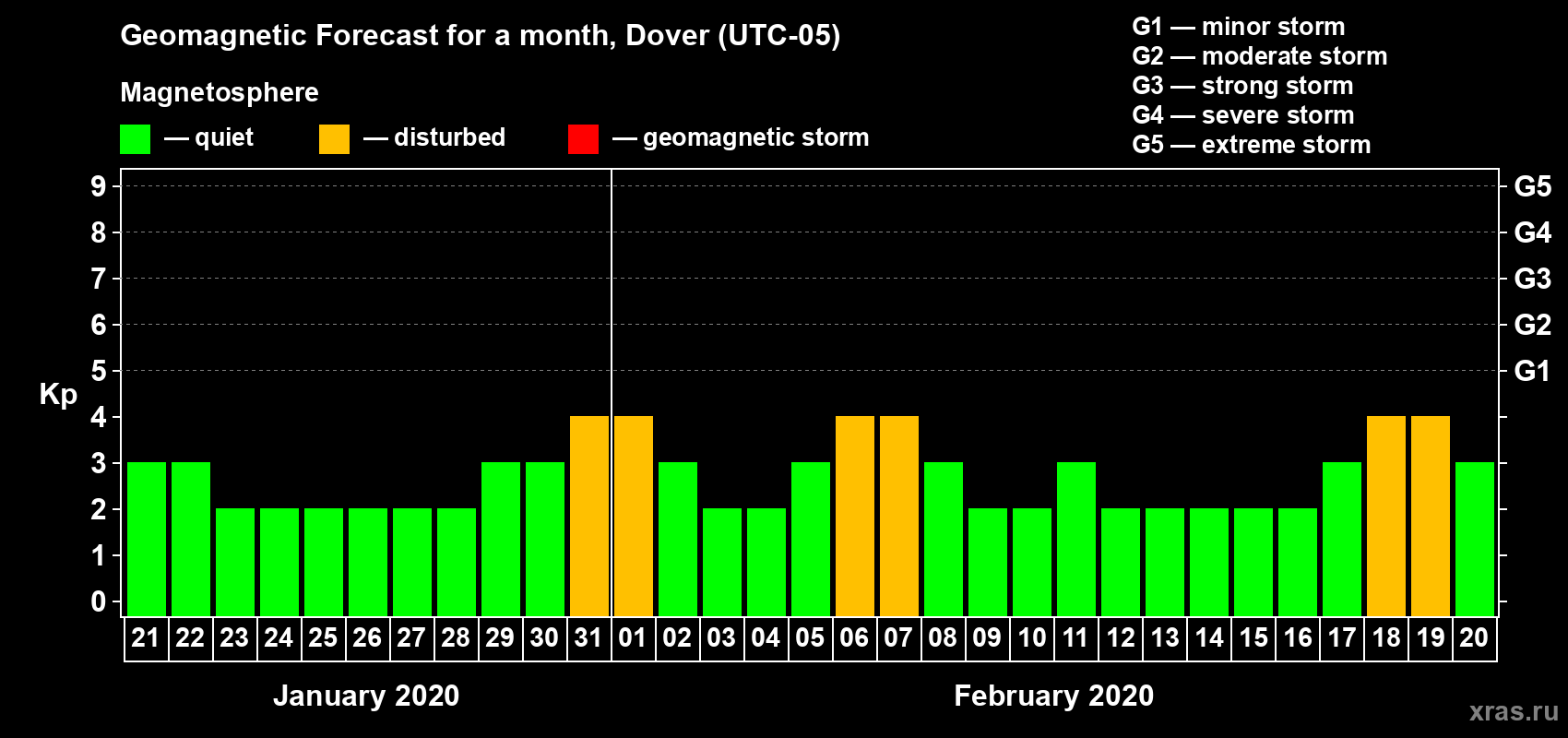Click the 'geomagnetic storm' legend text
The width and height of the screenshot is (1568, 738).
pyautogui.click(x=756, y=138)
